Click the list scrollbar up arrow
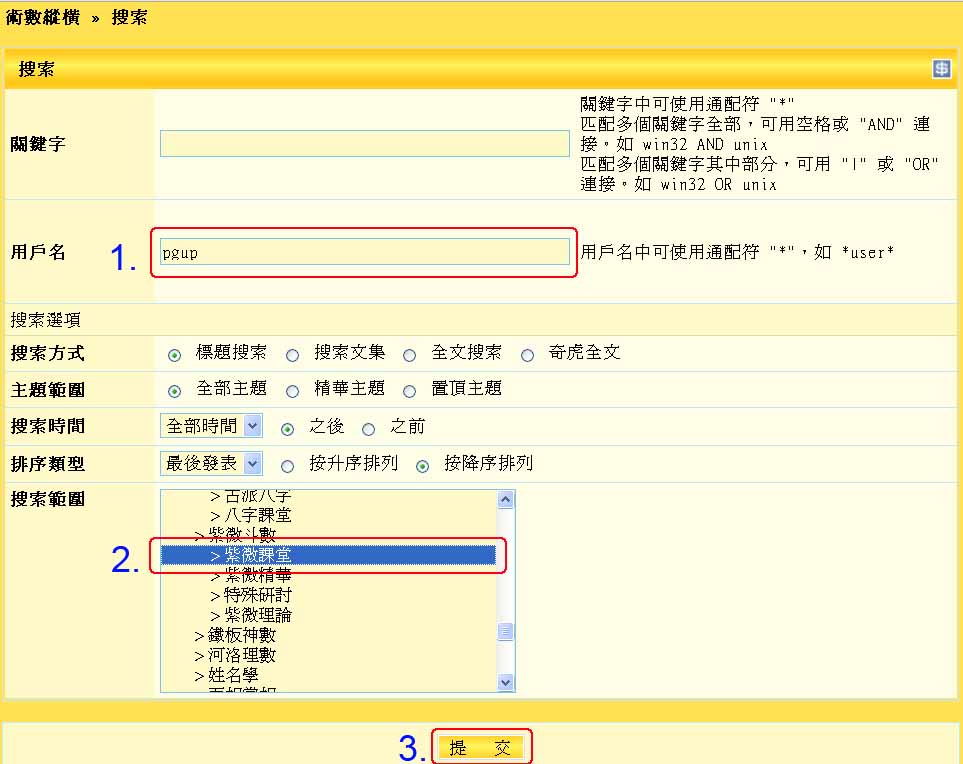 506,500
